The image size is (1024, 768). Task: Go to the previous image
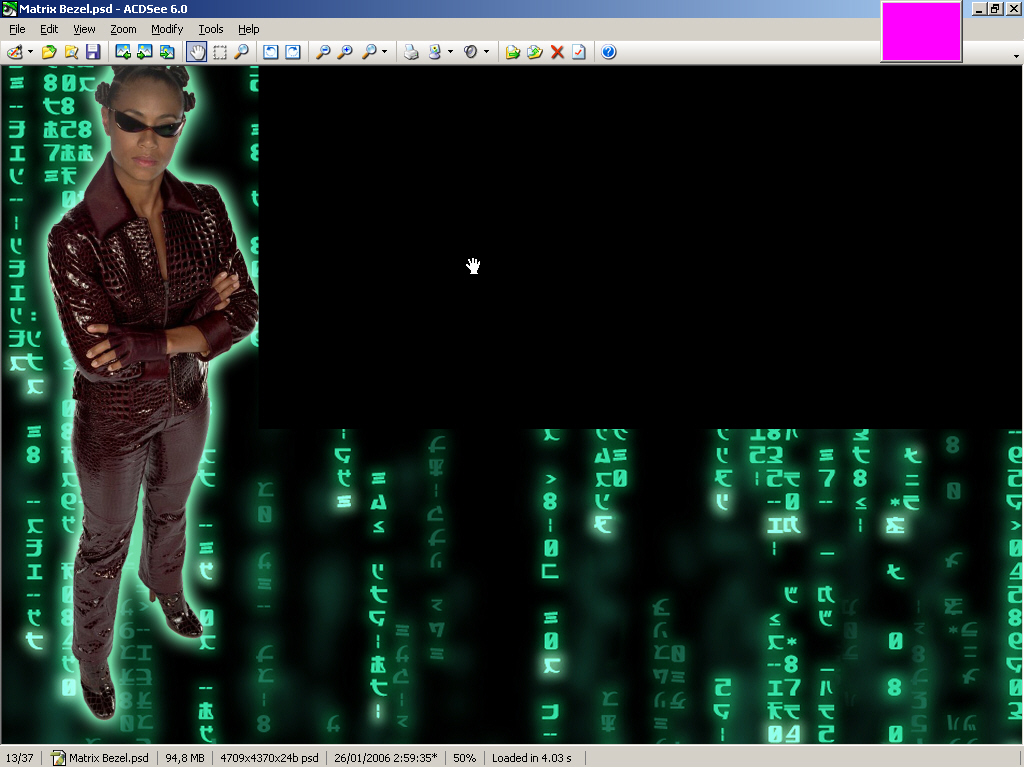coord(123,52)
